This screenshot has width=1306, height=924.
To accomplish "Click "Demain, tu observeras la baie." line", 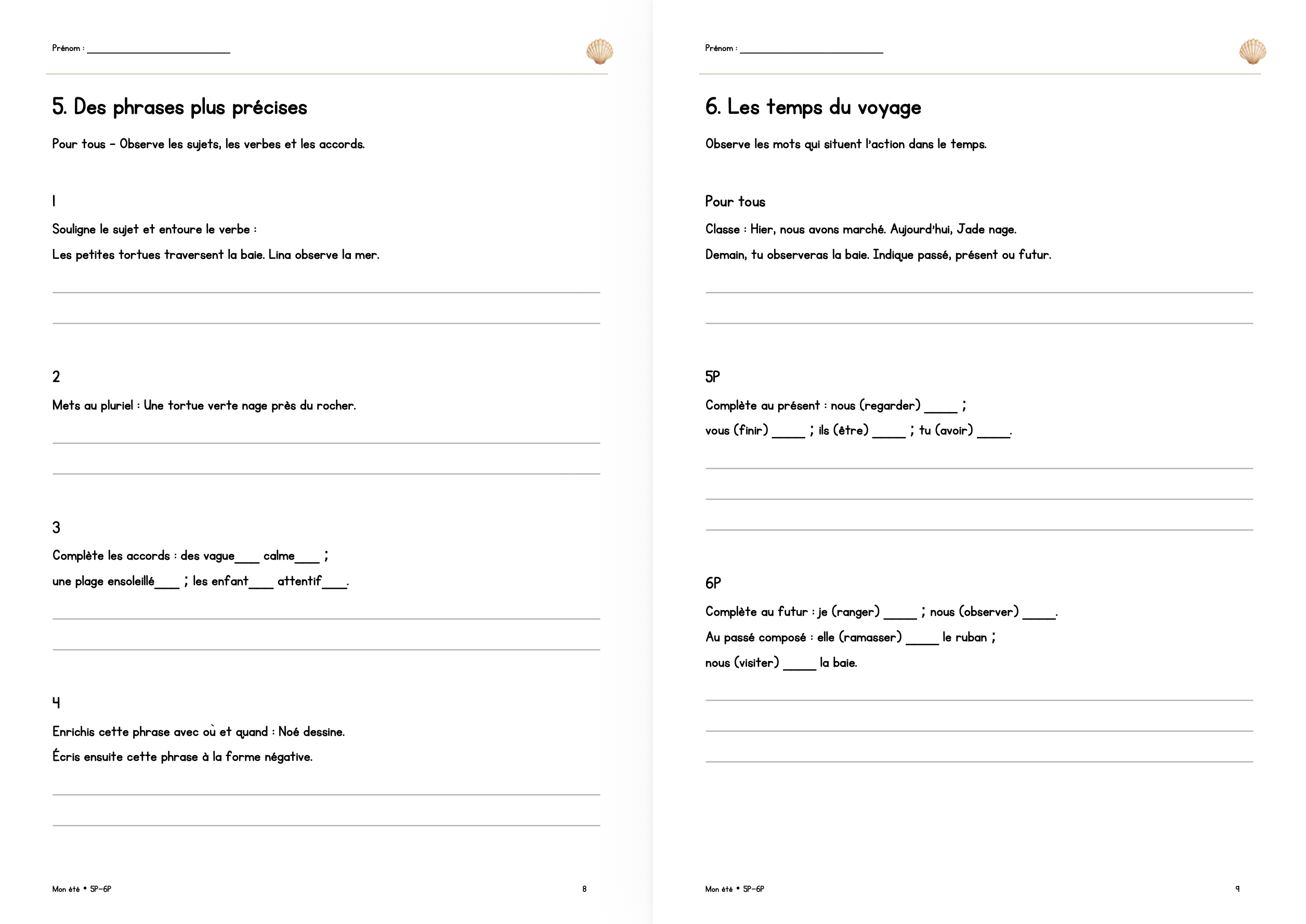I will pos(878,255).
